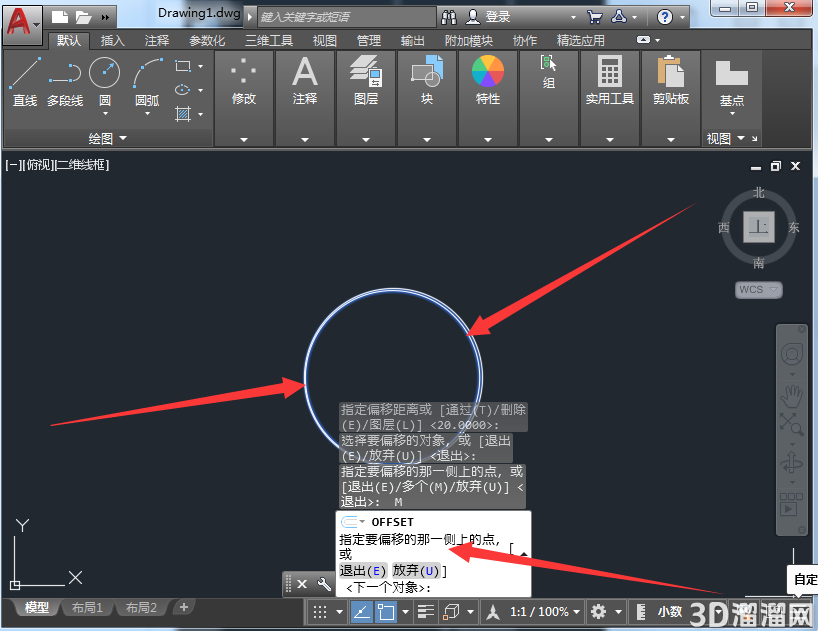818x631 pixels.
Task: Select the pan hand tool in navigation bar
Action: (x=791, y=396)
